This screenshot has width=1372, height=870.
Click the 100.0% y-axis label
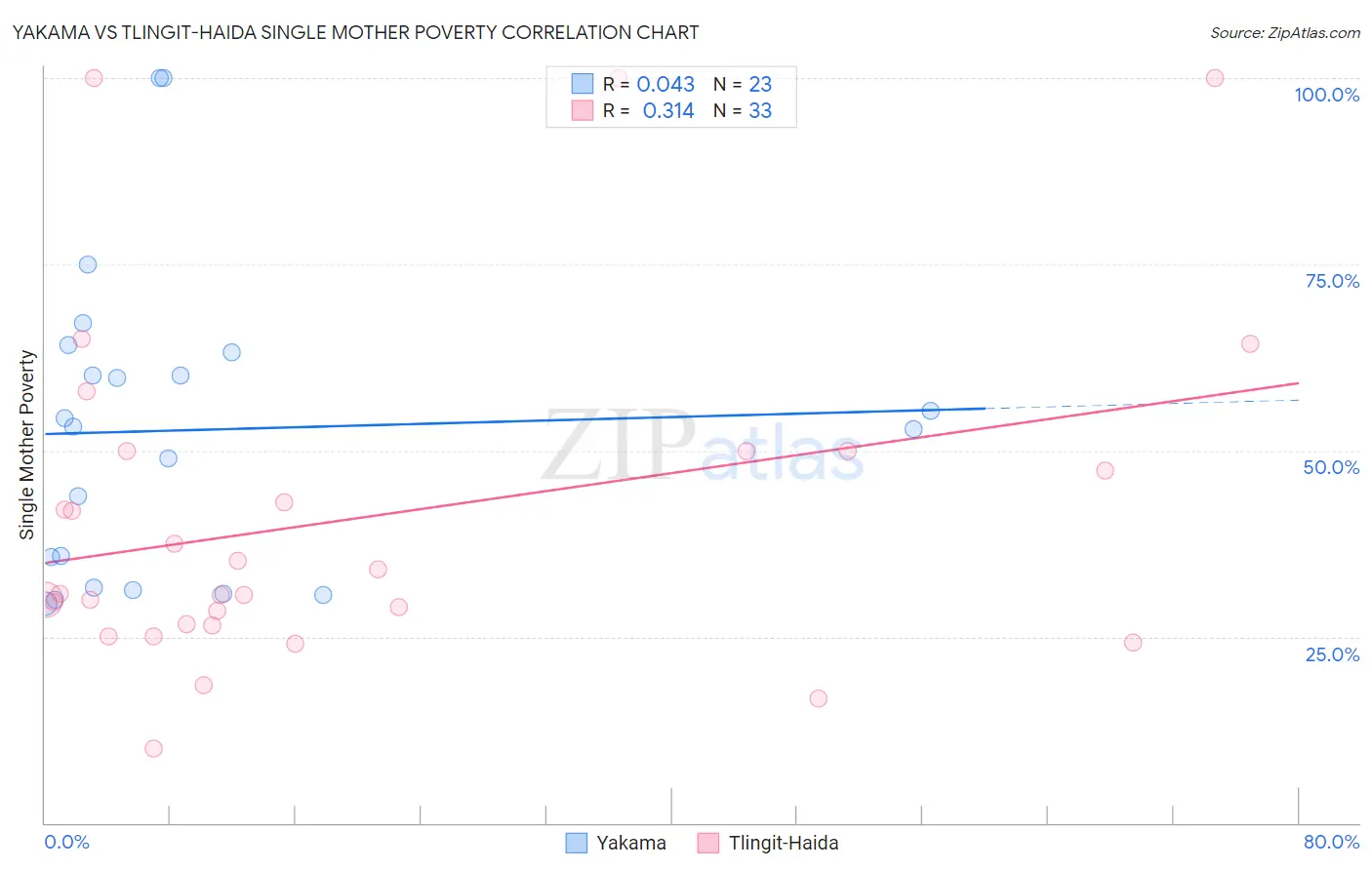click(x=1327, y=95)
